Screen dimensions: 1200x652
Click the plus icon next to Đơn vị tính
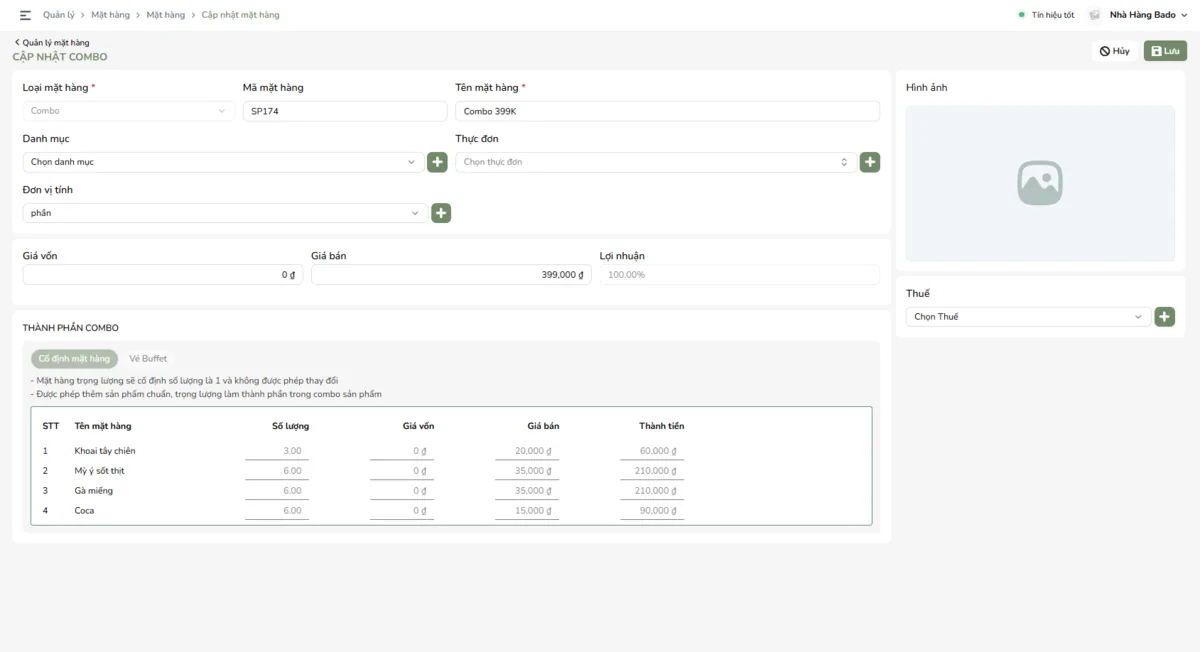pos(441,213)
